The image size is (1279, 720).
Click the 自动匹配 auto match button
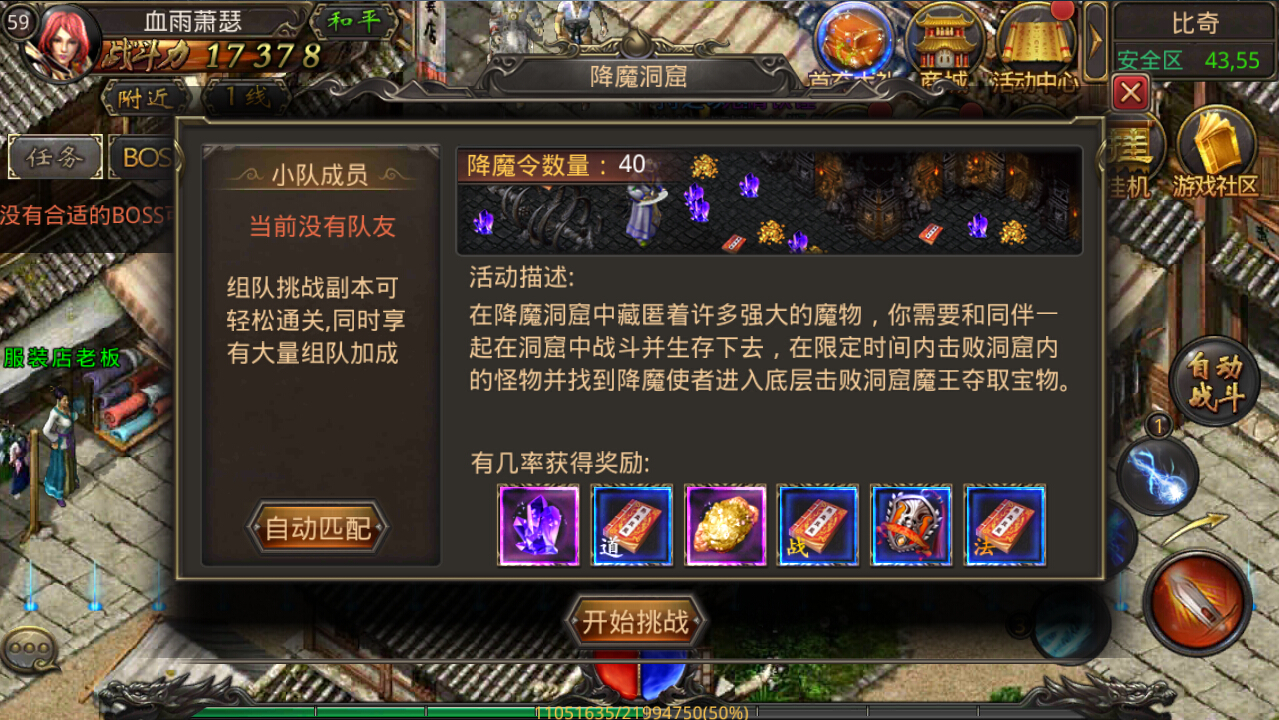click(x=317, y=529)
